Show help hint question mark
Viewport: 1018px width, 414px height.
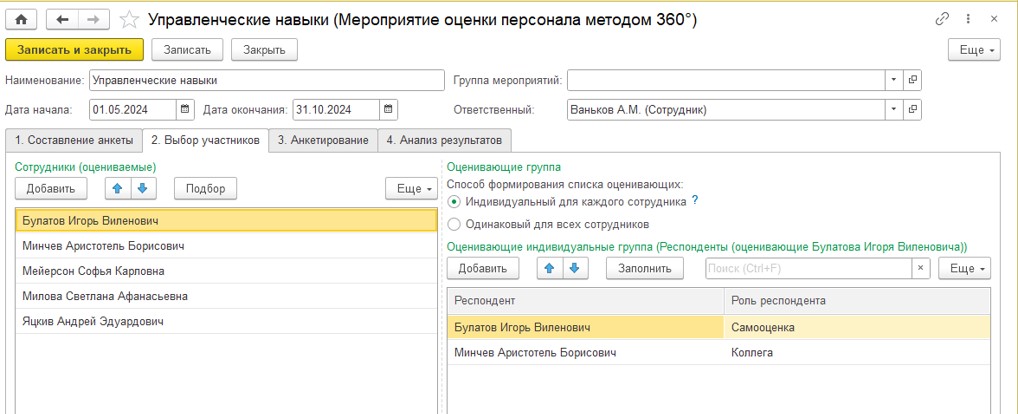coord(695,201)
